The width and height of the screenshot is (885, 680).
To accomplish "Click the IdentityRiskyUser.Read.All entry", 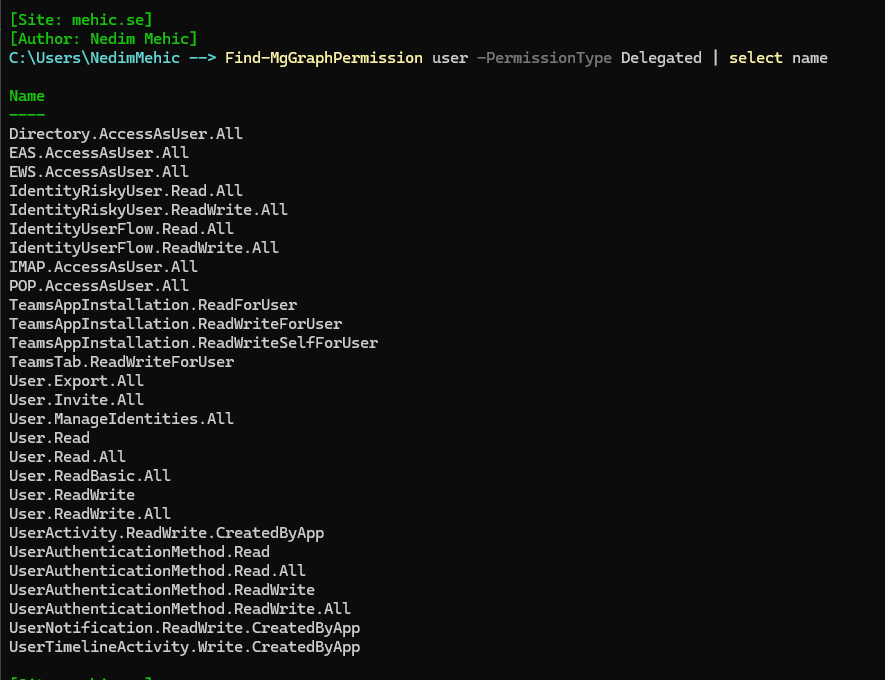I will click(x=126, y=191).
